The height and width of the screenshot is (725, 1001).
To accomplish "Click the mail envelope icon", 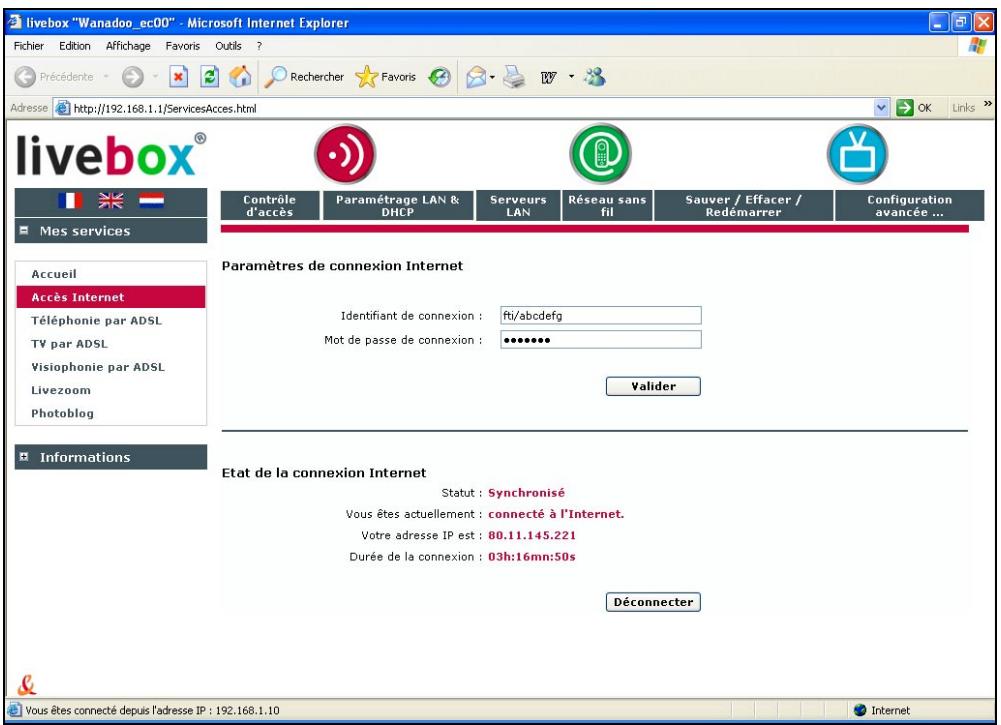I will tap(476, 77).
